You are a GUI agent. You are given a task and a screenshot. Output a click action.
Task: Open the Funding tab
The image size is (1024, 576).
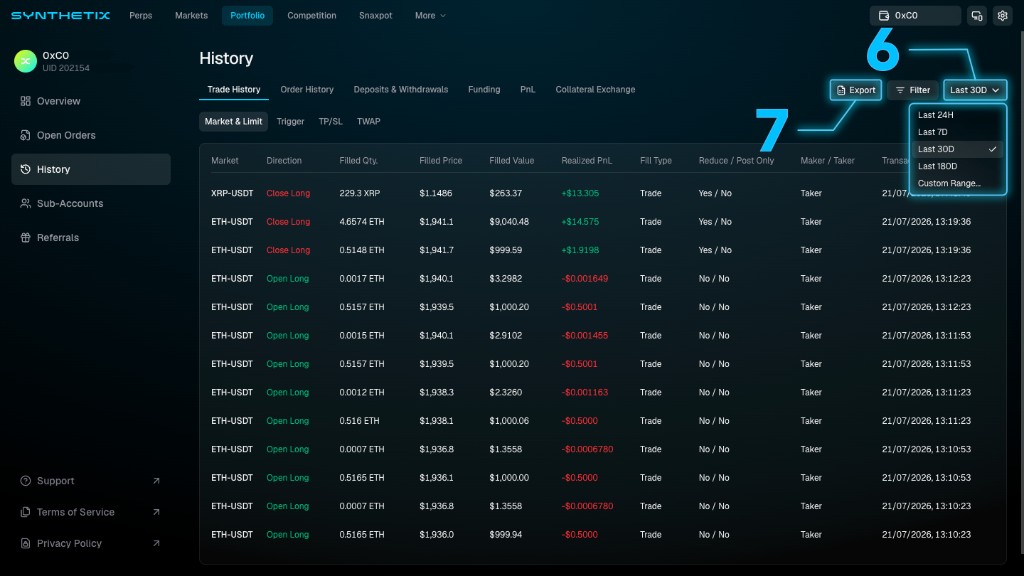(484, 89)
